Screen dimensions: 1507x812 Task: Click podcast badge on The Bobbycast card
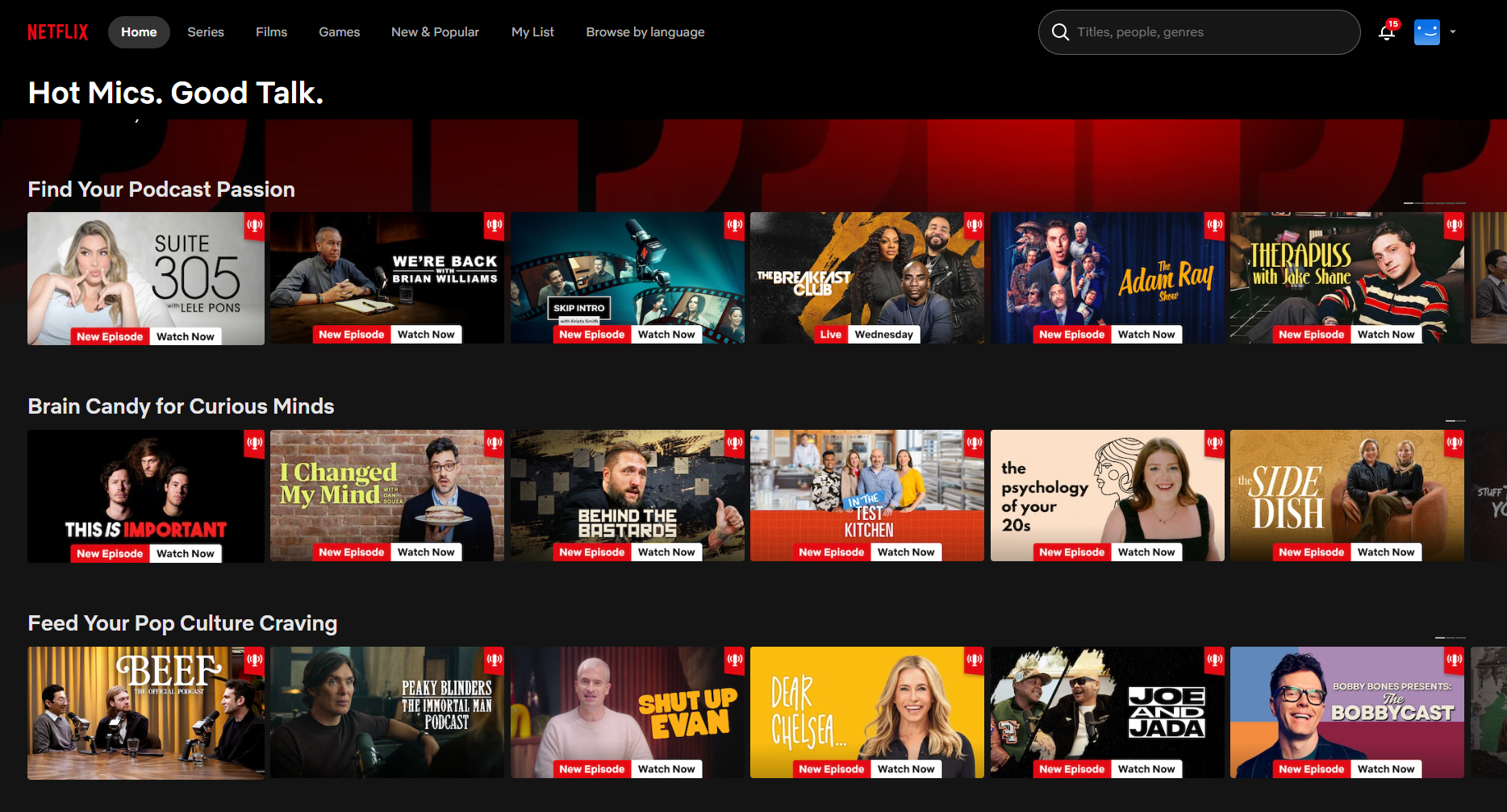(x=1455, y=660)
